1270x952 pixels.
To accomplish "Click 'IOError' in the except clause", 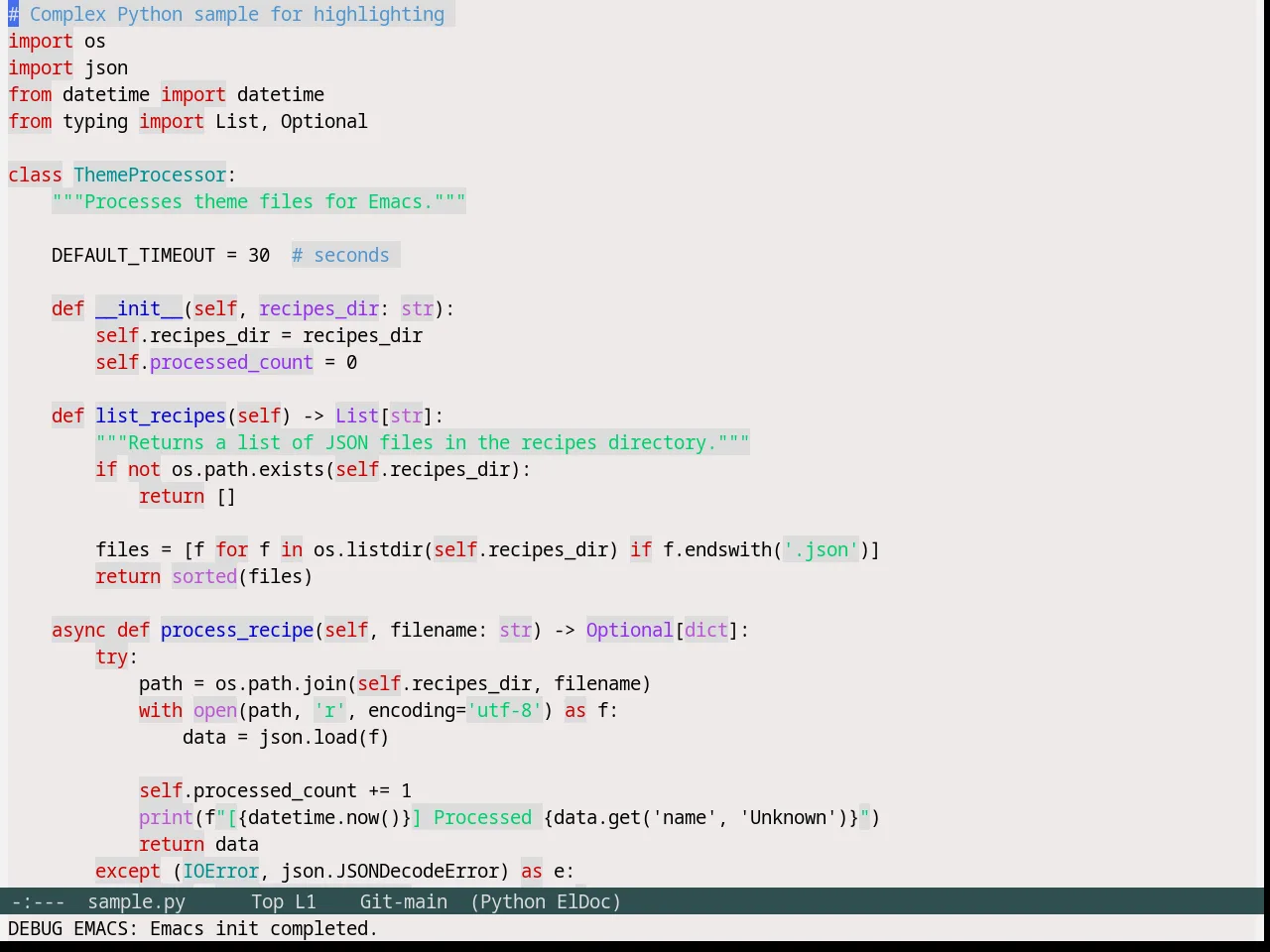I will click(x=220, y=871).
